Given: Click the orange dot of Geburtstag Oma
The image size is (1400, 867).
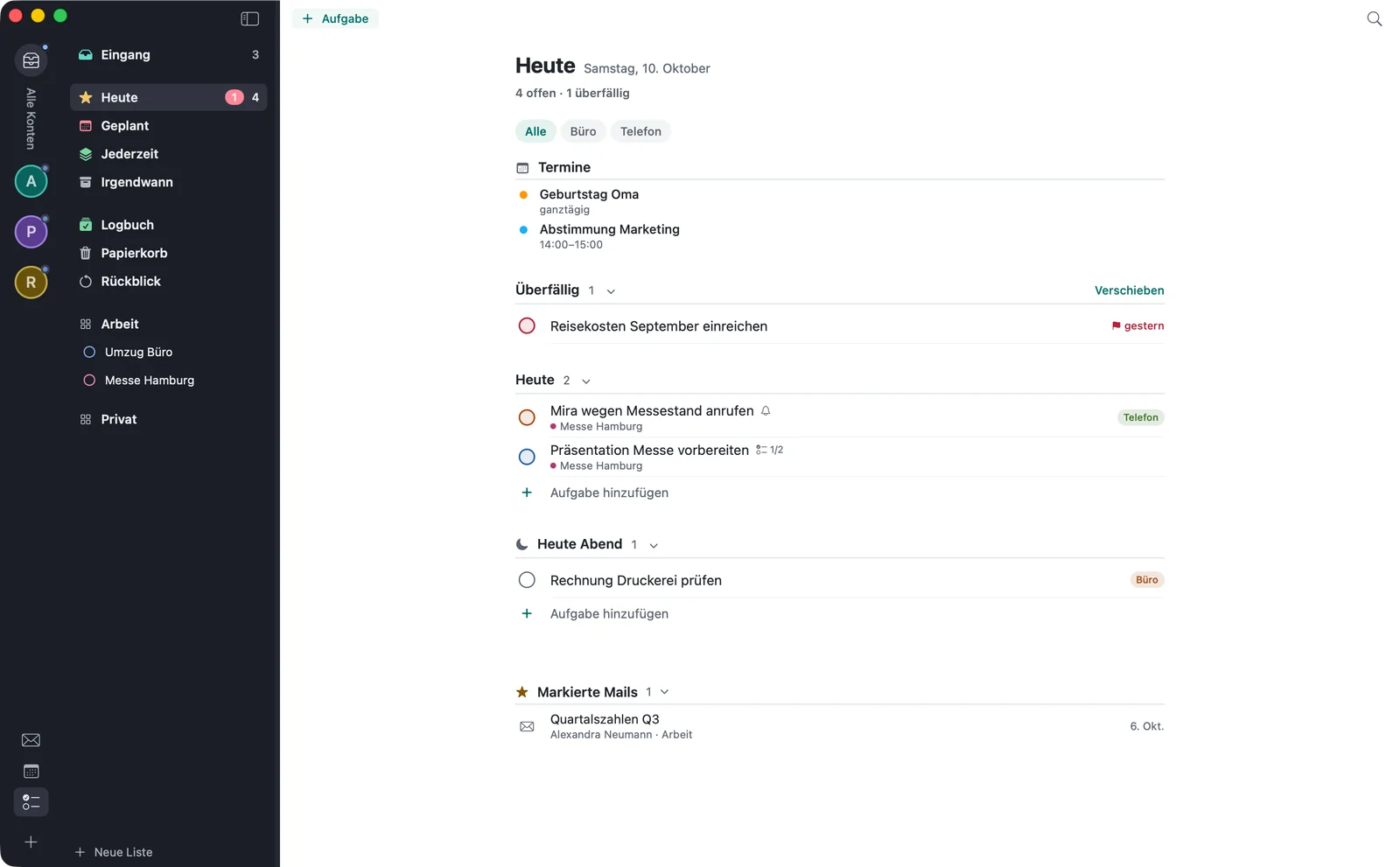Looking at the screenshot, I should click(523, 195).
